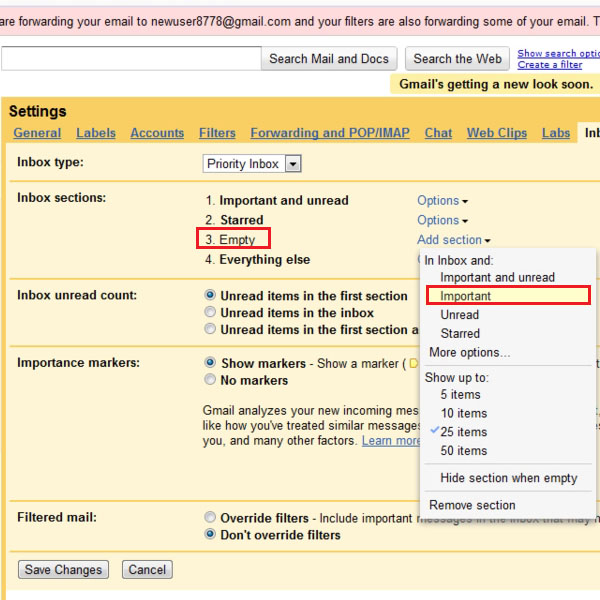Click the 2. Starred section row
The height and width of the screenshot is (600, 600).
point(234,220)
